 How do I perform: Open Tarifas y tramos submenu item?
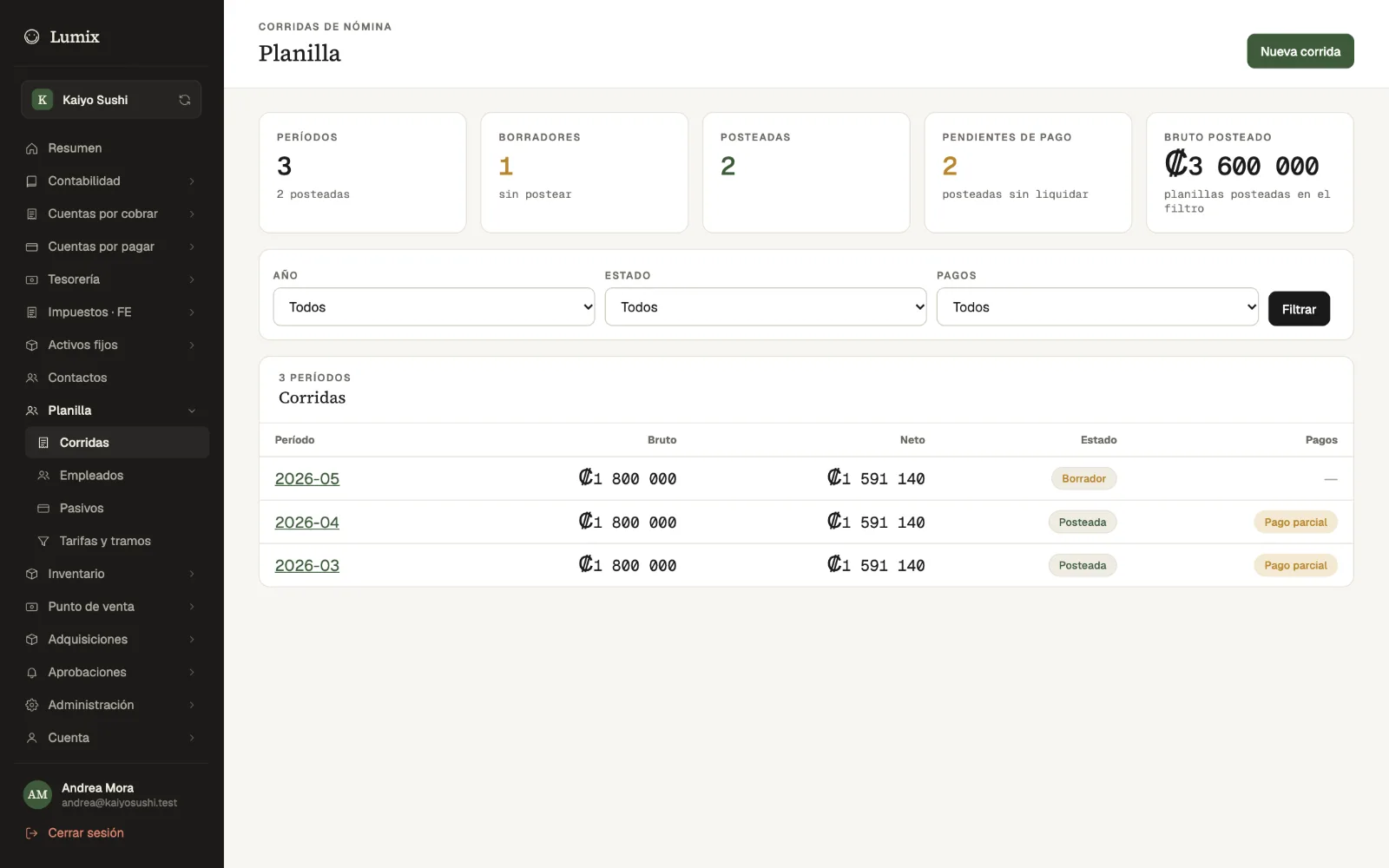[117, 542]
